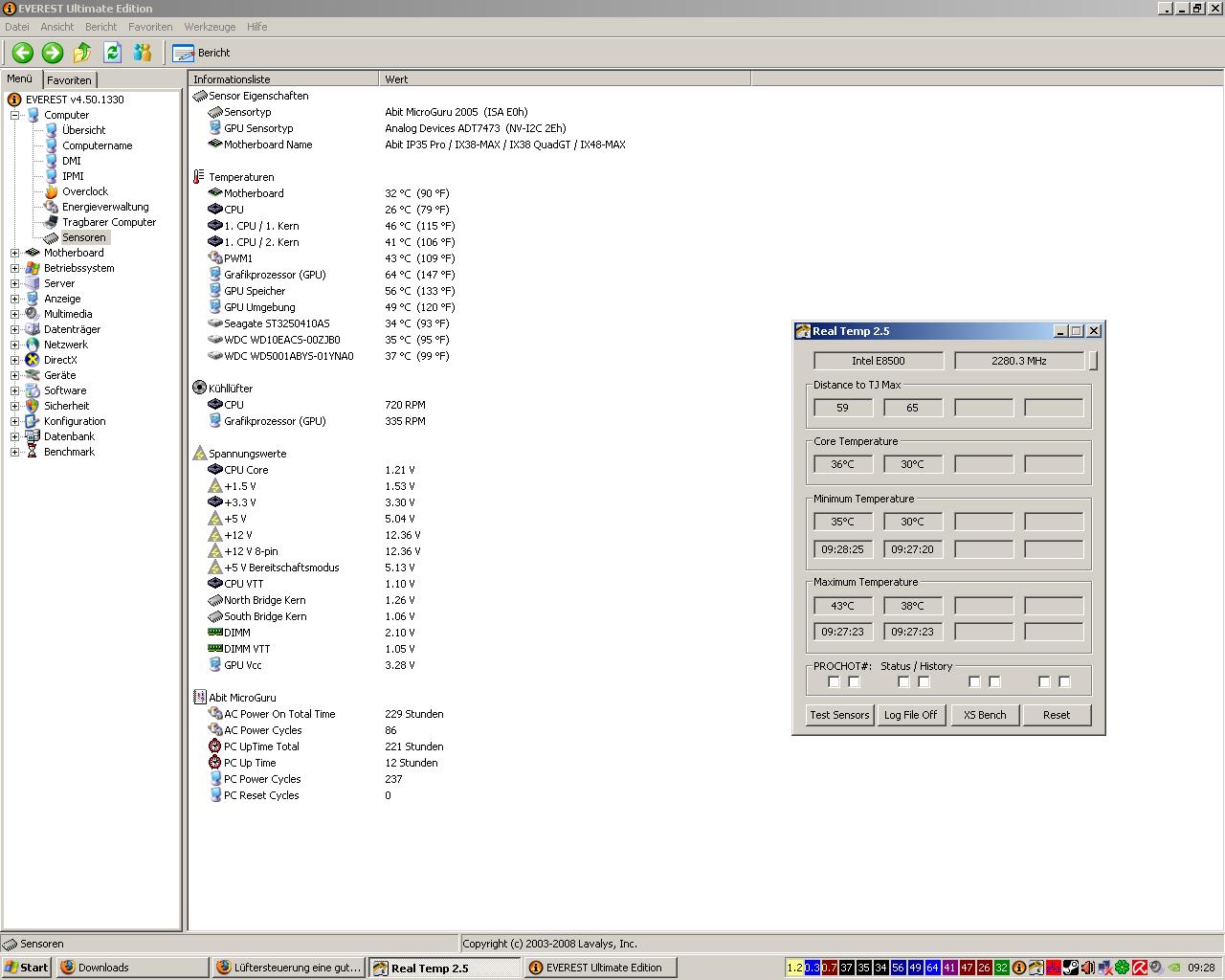Click the Multimedia icon in the tree
The image size is (1225, 980).
coord(33,314)
